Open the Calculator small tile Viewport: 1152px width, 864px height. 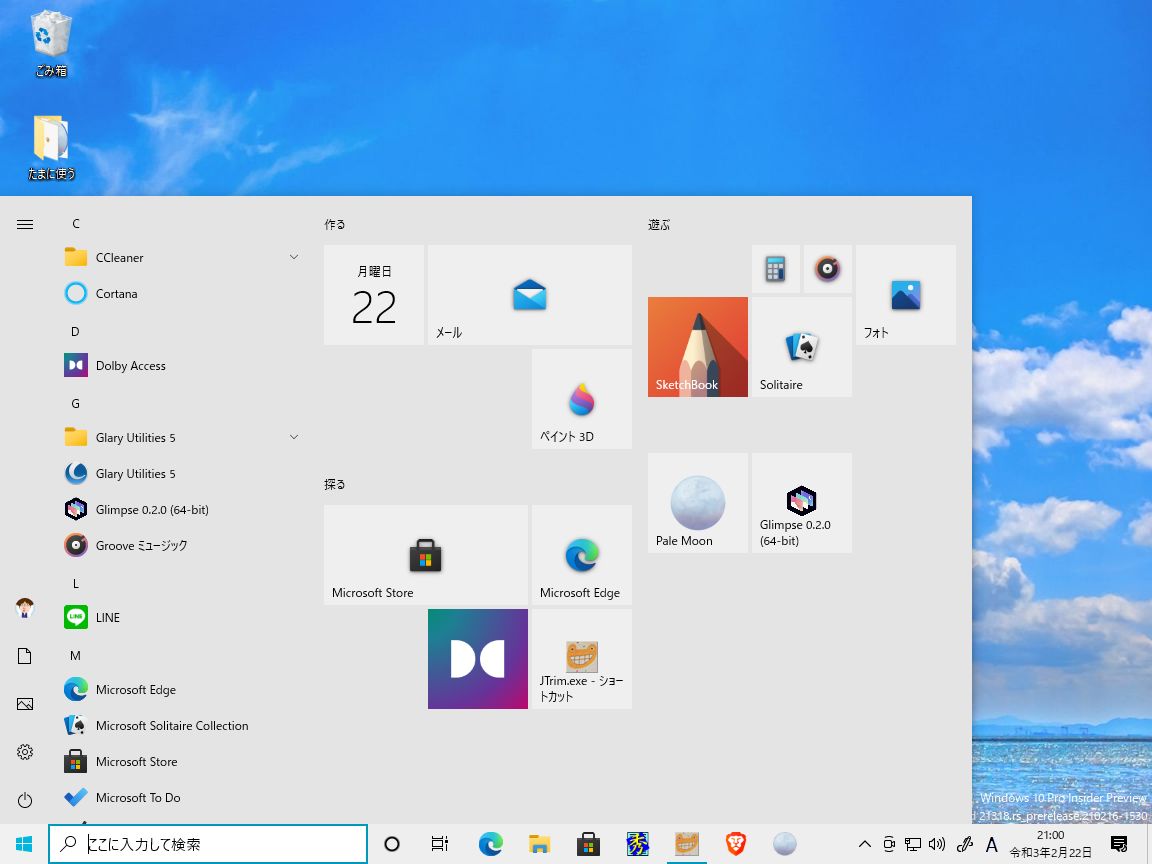point(776,269)
